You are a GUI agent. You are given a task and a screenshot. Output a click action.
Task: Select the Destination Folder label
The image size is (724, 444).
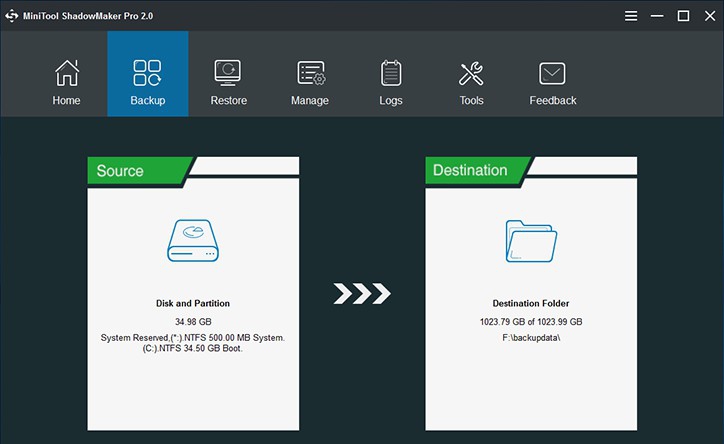click(x=531, y=303)
